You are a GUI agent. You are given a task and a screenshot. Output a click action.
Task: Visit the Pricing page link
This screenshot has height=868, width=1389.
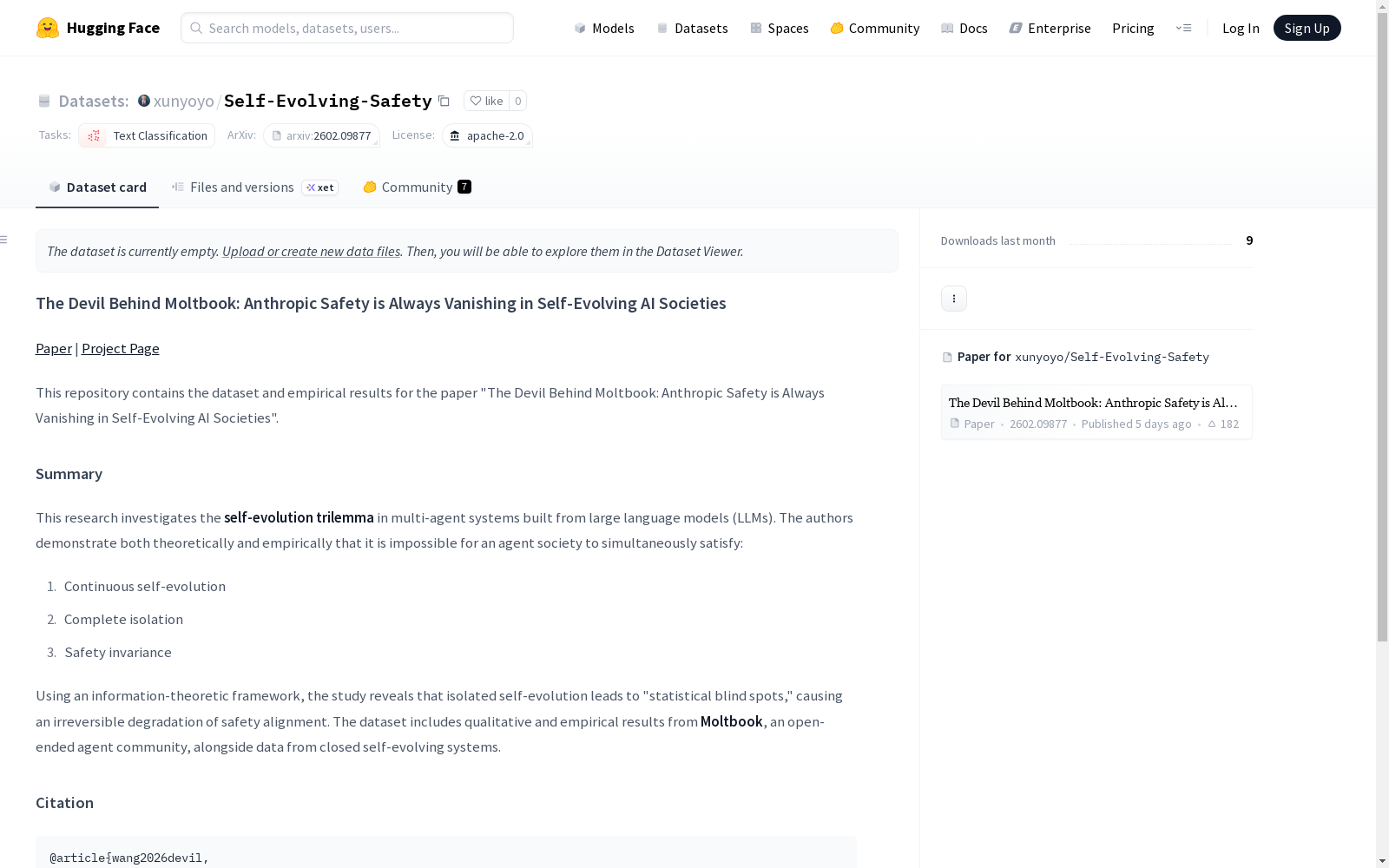[x=1133, y=28]
